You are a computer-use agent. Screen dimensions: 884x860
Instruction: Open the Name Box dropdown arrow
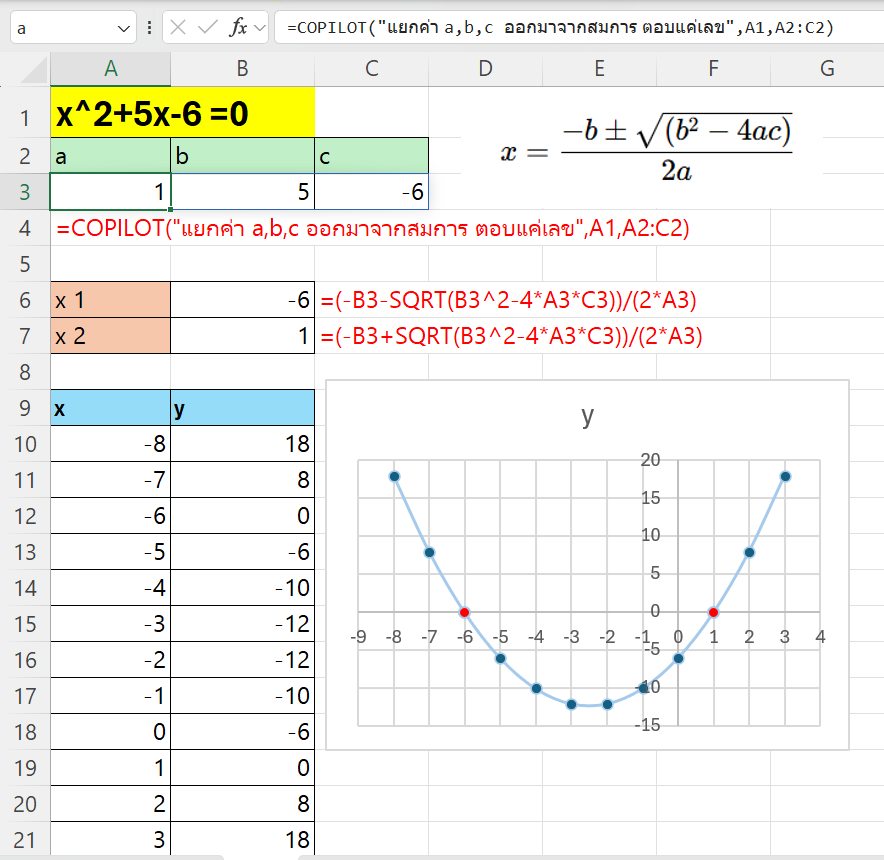pyautogui.click(x=124, y=28)
